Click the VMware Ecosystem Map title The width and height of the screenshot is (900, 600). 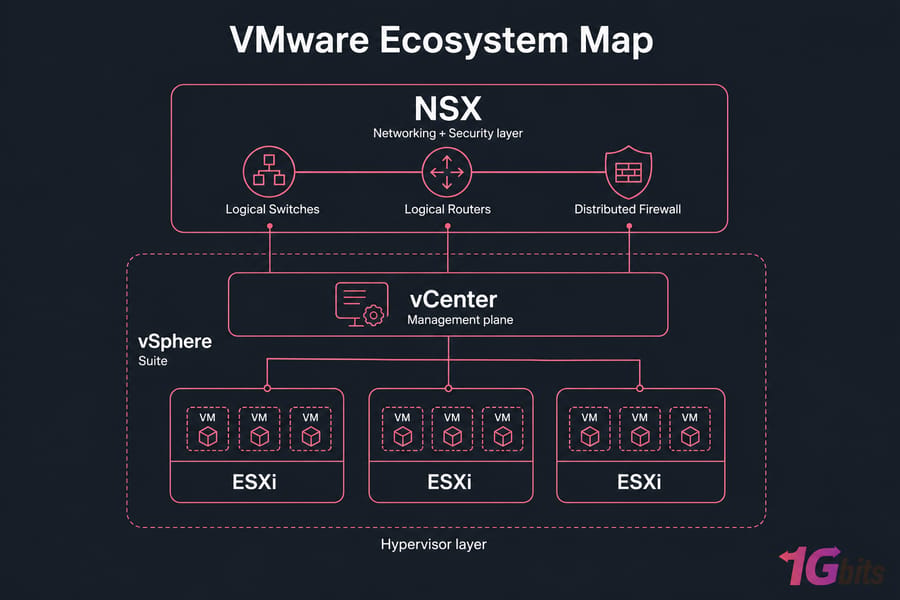click(x=441, y=40)
